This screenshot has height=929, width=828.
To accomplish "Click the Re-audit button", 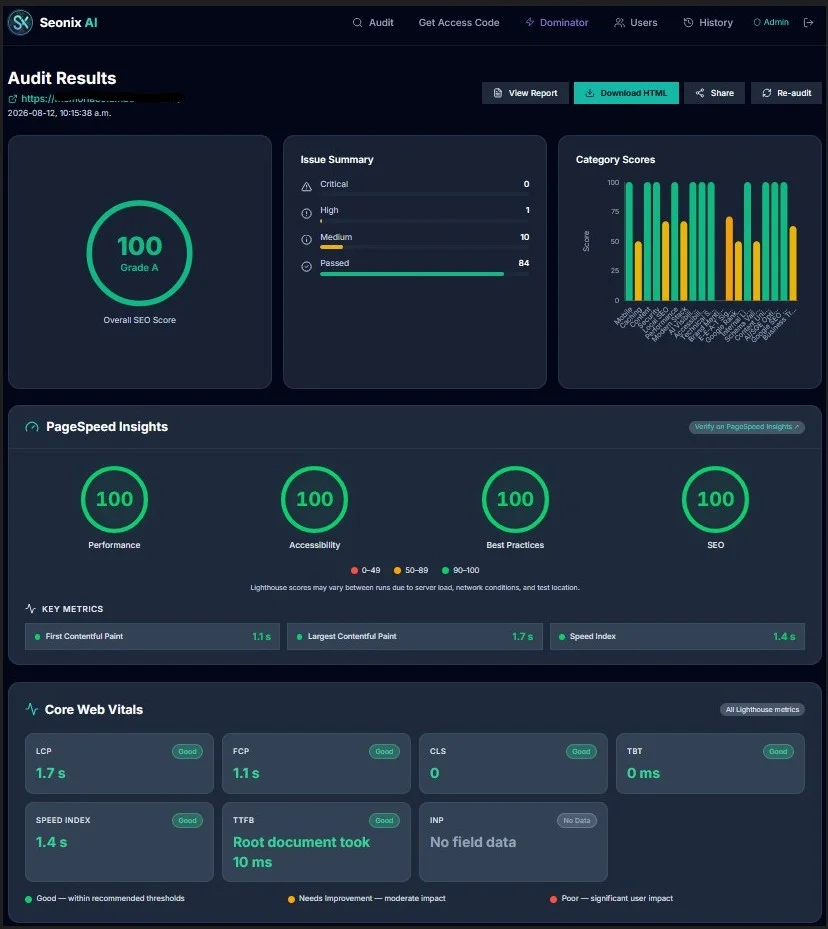I will coord(787,93).
